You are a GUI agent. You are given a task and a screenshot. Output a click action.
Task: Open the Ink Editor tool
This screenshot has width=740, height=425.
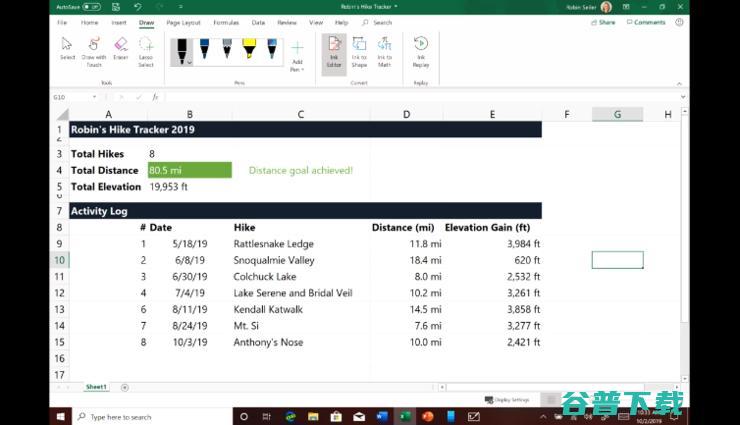click(x=334, y=48)
